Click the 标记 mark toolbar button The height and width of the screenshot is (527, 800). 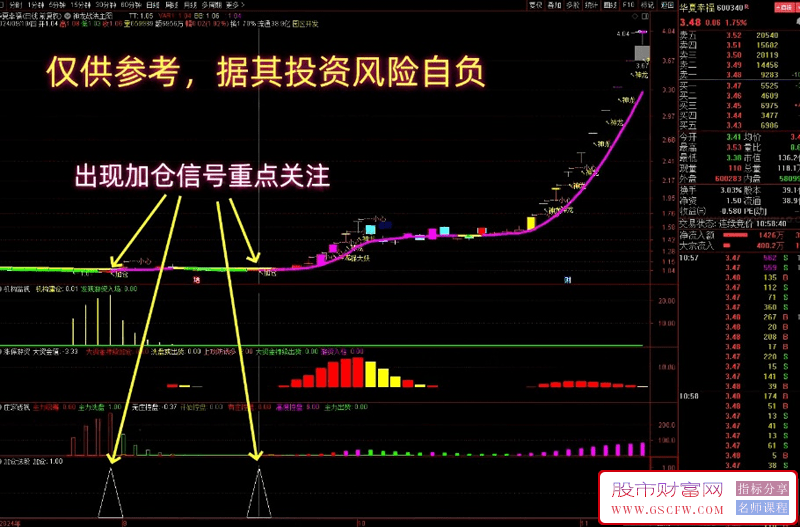[647, 5]
